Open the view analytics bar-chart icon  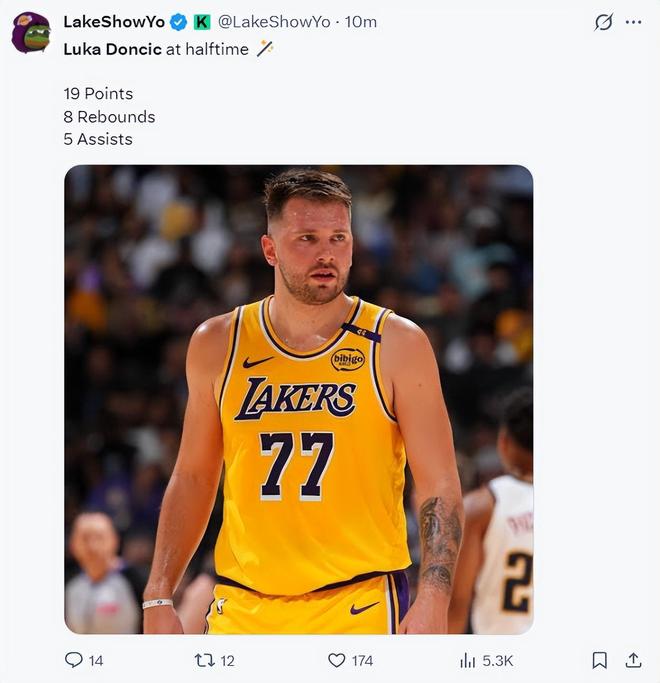[467, 660]
